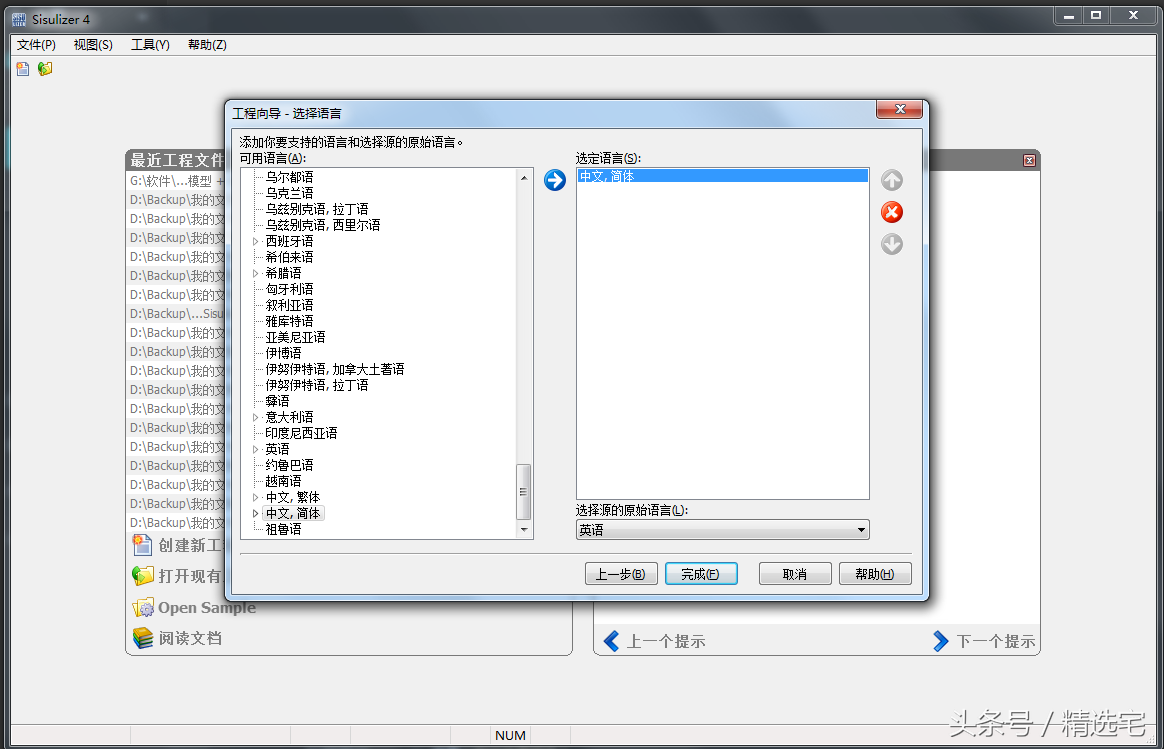Expand the 中文, 简体 tree node
The height and width of the screenshot is (749, 1164).
coord(255,513)
